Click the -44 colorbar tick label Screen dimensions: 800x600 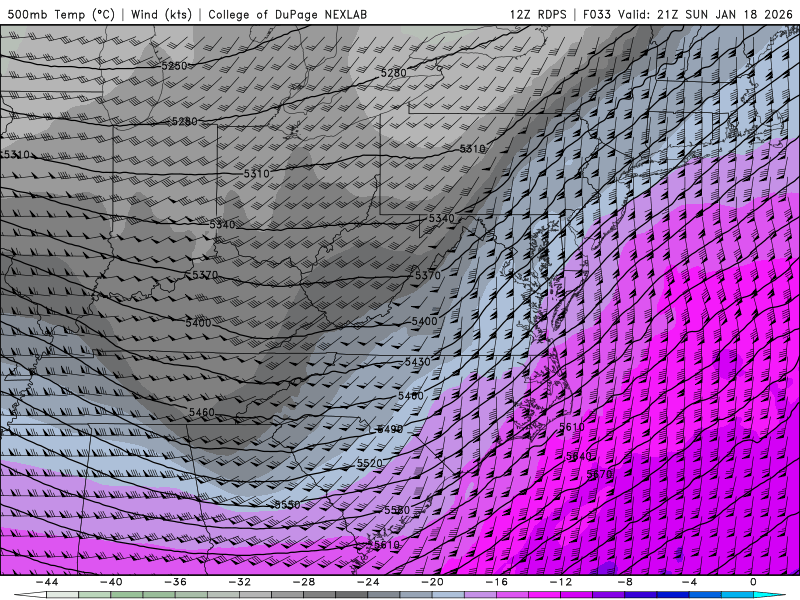pos(47,582)
